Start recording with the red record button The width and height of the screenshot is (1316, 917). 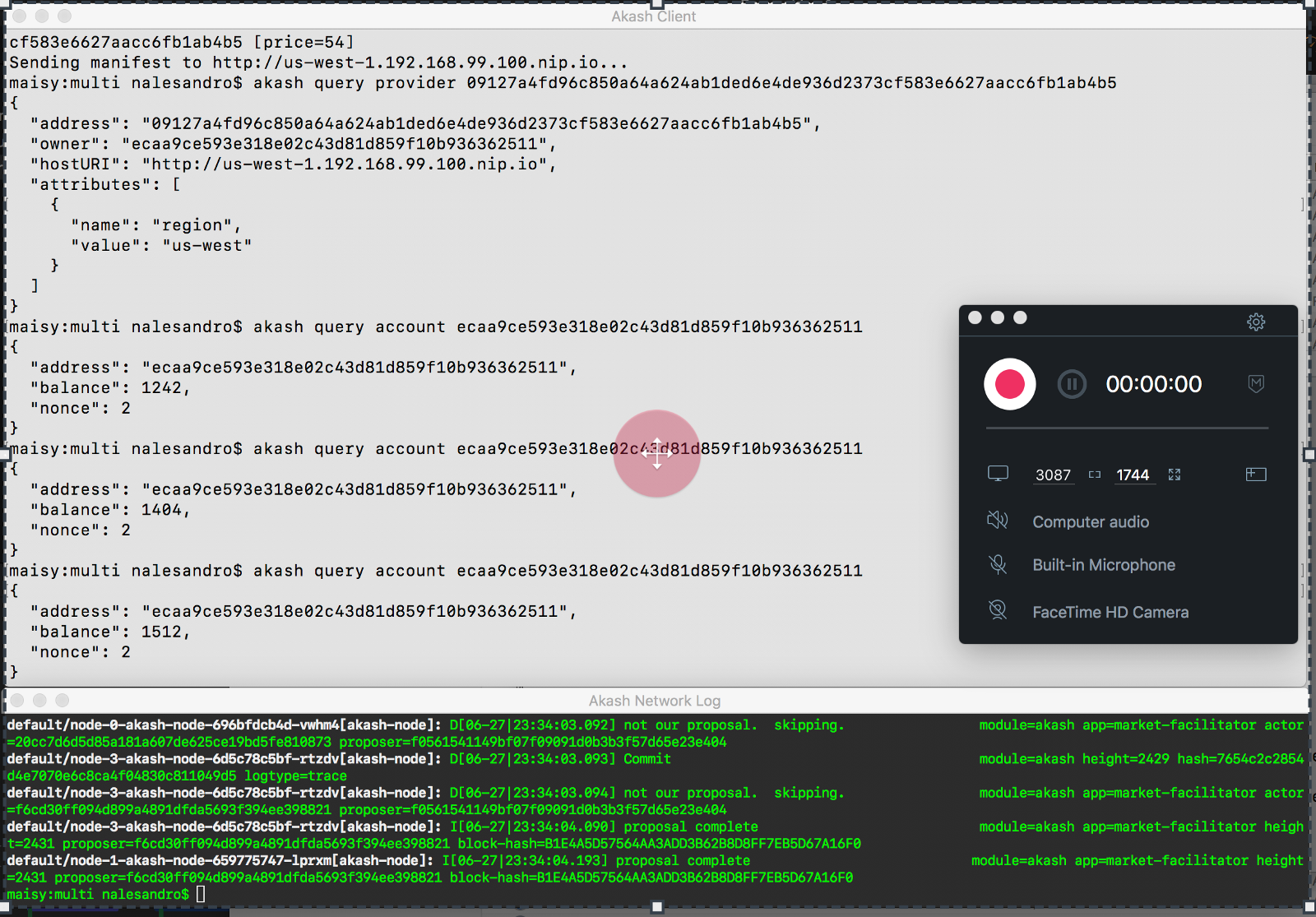pos(1009,384)
